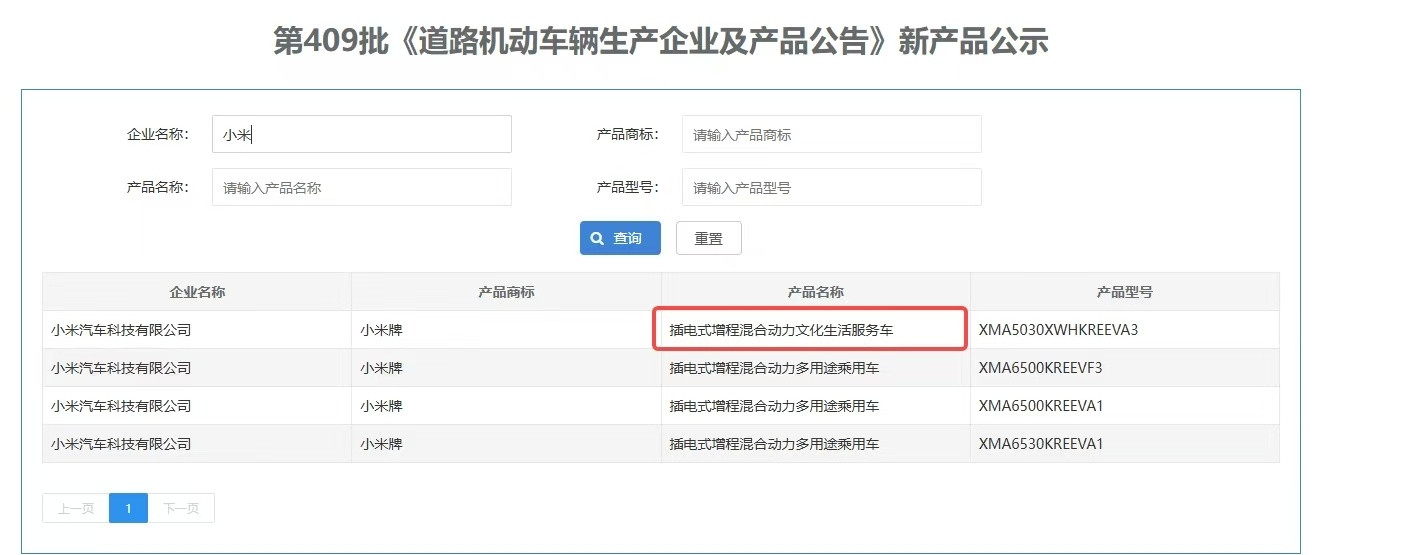Click the 产品型号: form label
Screen dimensions: 1409x555
(628, 187)
